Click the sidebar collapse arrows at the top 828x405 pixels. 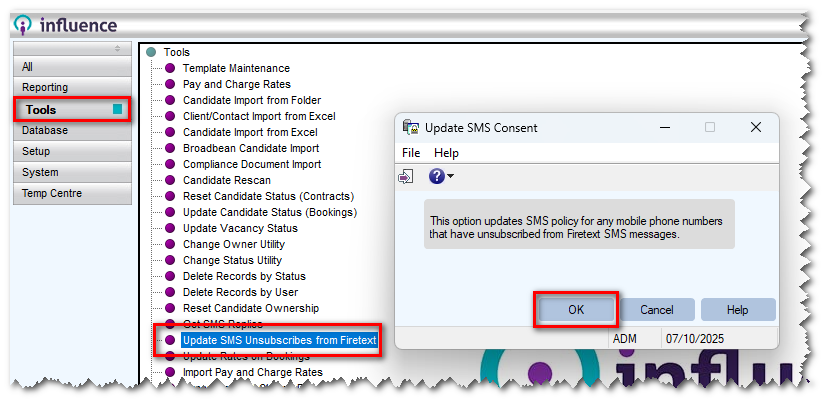pyautogui.click(x=117, y=49)
